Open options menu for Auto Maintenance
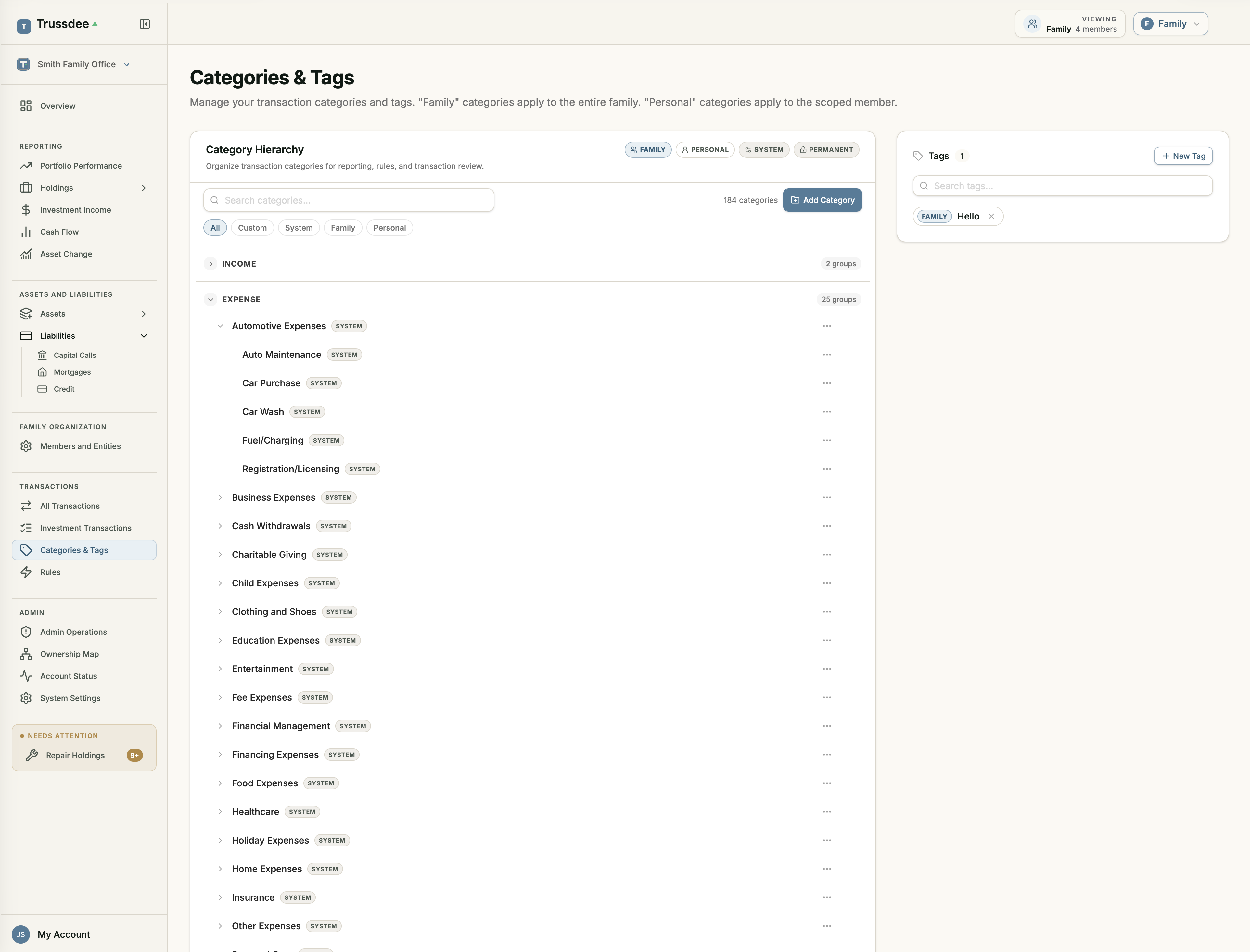Screen dimensions: 1250x952 point(826,355)
